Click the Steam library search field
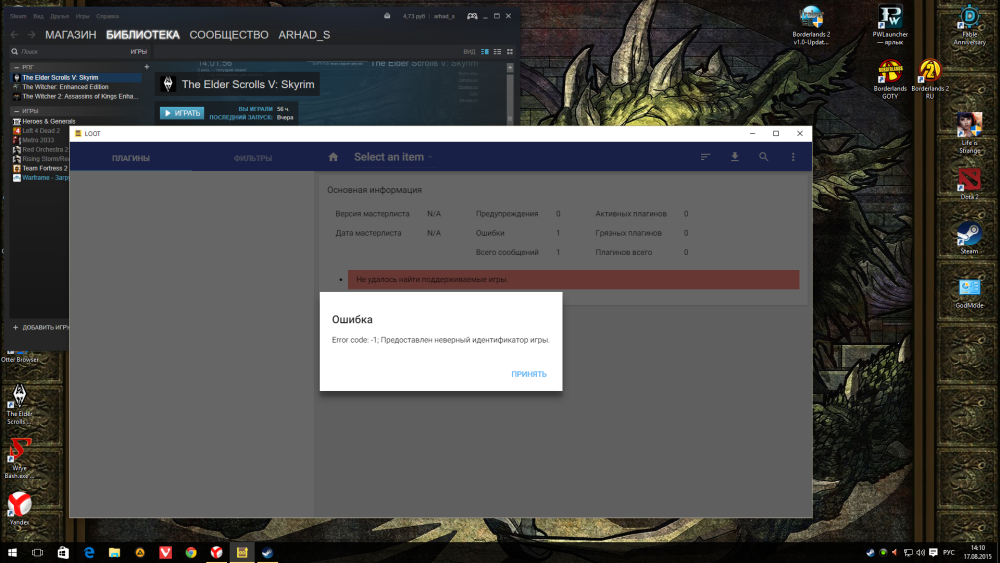Viewport: 1000px width, 563px height. pyautogui.click(x=70, y=52)
